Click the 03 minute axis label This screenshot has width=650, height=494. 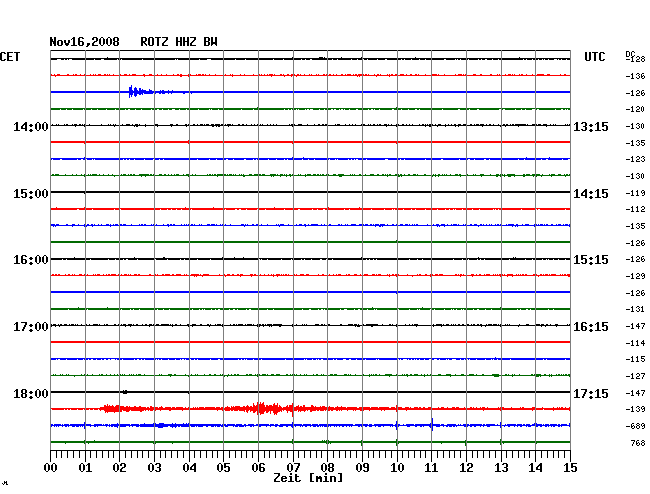tap(154, 468)
